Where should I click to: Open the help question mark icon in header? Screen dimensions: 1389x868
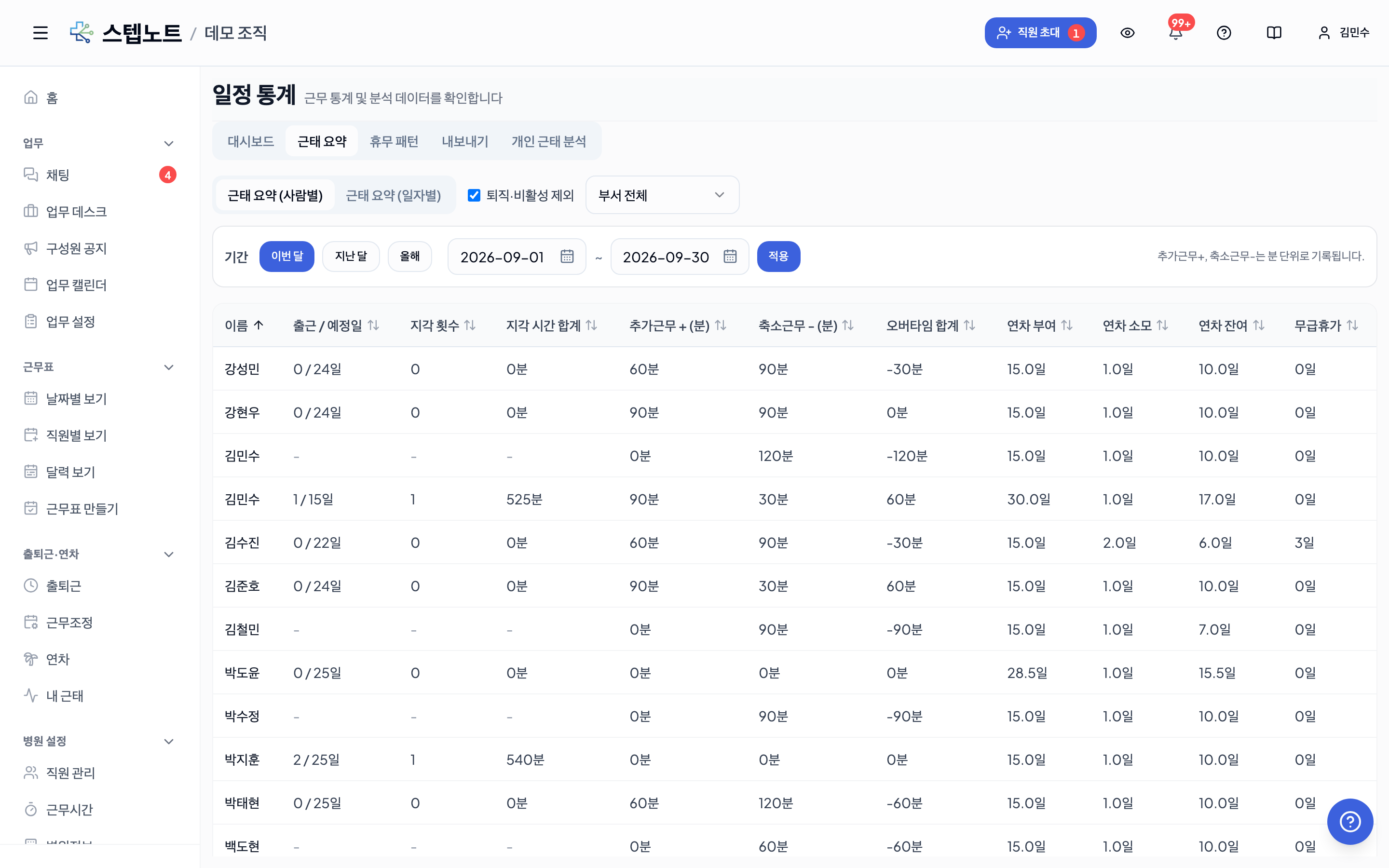click(x=1224, y=33)
